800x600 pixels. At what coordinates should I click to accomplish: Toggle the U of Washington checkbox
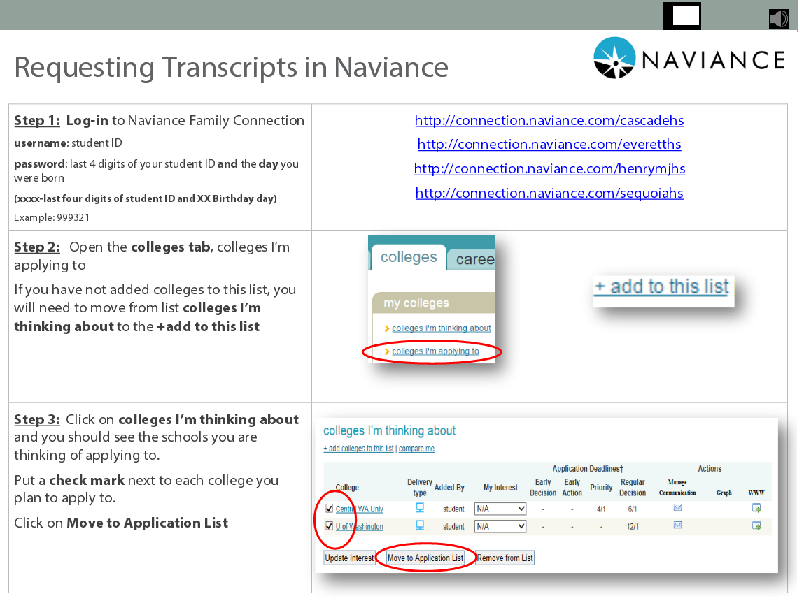coord(329,526)
